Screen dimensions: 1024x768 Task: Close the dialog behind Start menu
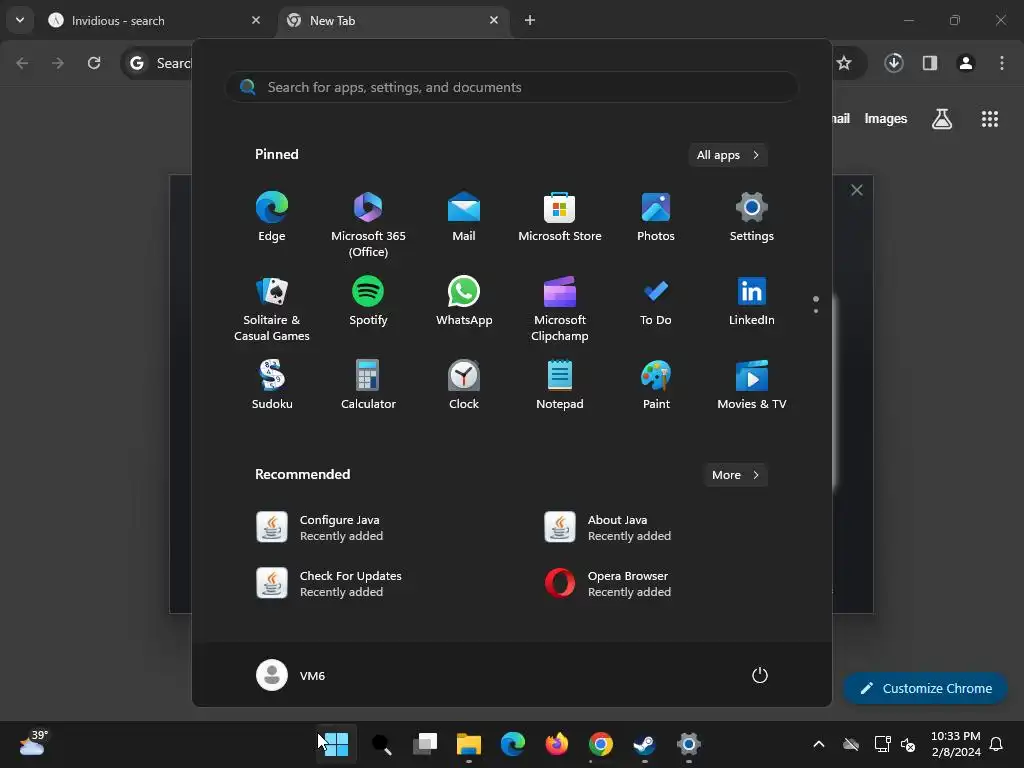click(857, 190)
